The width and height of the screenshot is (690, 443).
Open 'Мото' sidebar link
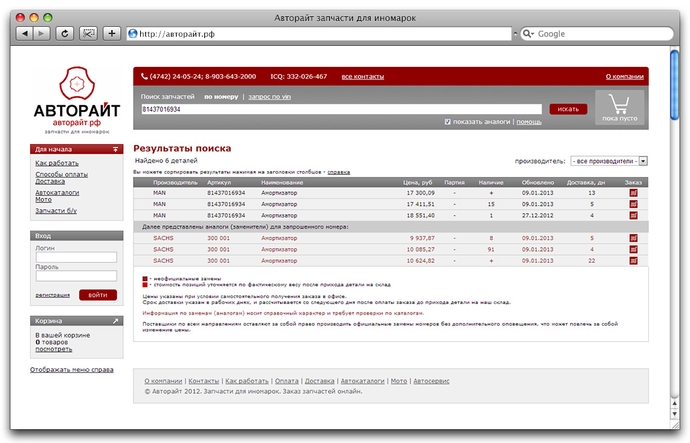(43, 200)
